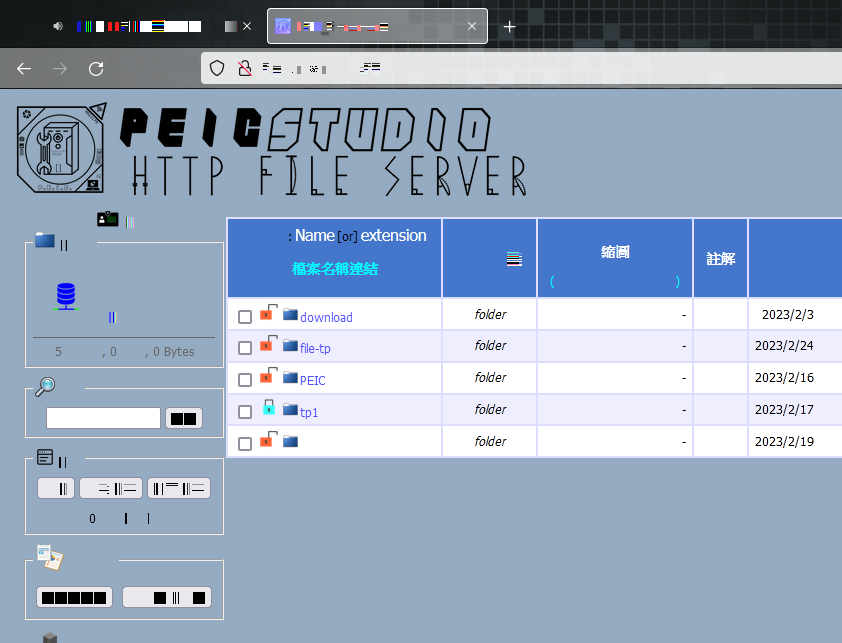
Task: Click the folder icon next to PEIC
Action: click(291, 378)
